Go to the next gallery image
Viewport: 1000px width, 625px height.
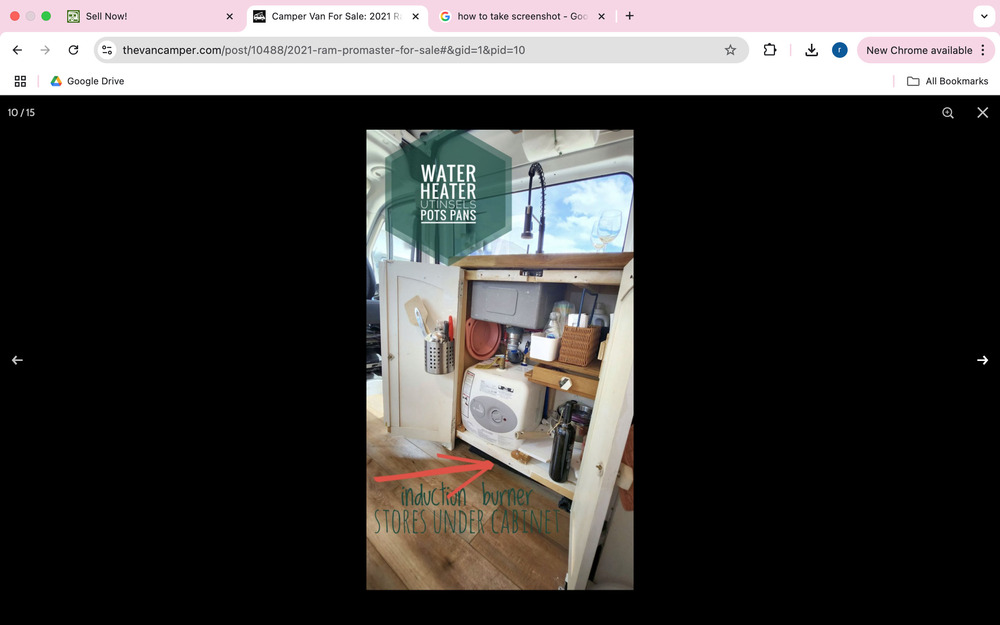(x=982, y=360)
